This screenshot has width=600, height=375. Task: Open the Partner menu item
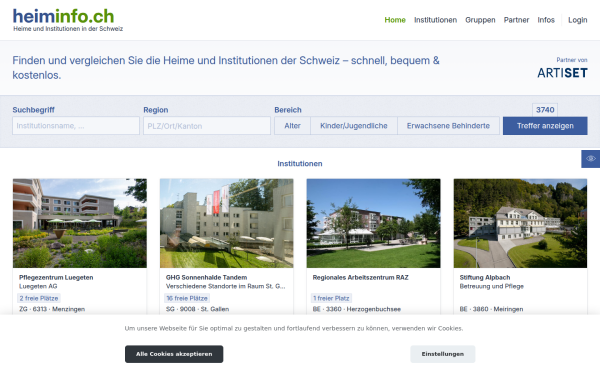pyautogui.click(x=516, y=20)
